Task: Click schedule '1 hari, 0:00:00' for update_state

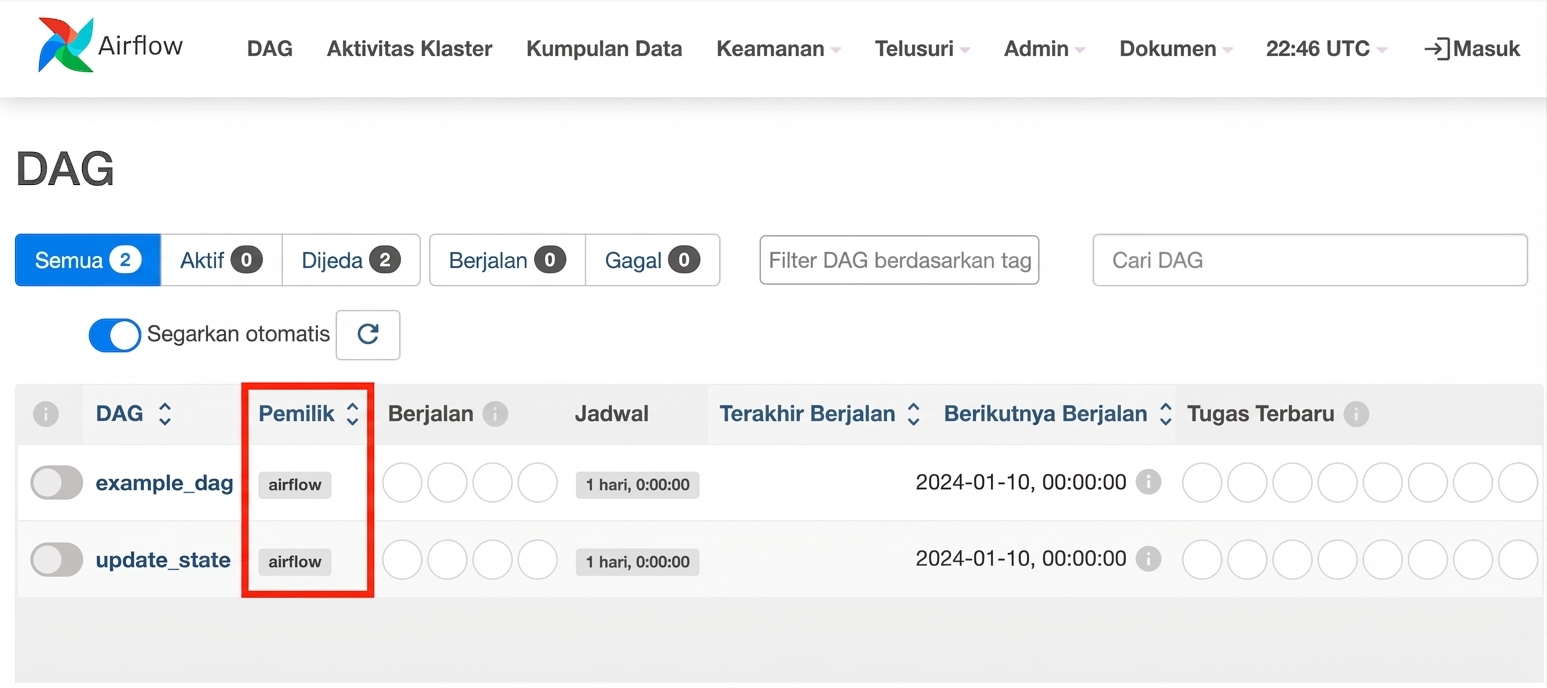Action: [x=637, y=562]
